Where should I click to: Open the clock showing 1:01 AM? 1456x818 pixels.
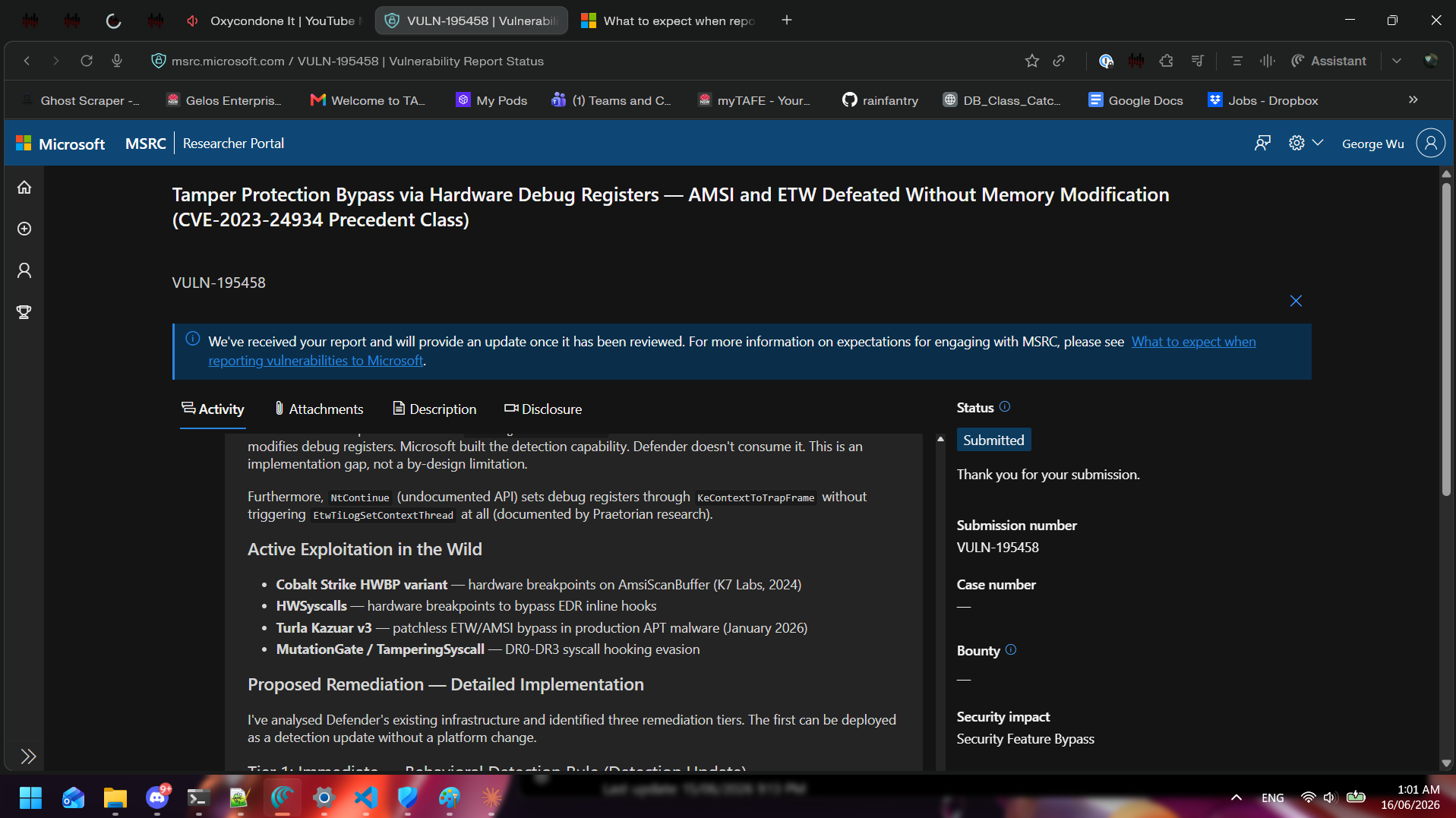[1410, 797]
